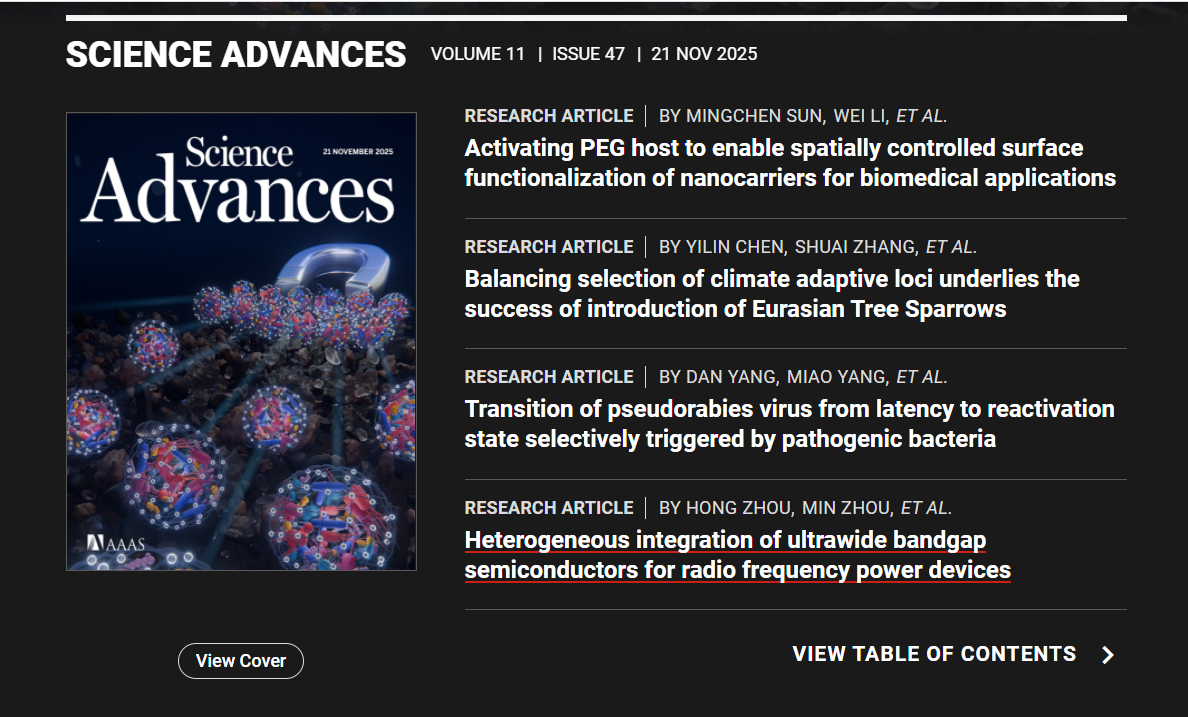Screen dimensions: 1188x717
Task: Click author name Mingchen Sun
Action: (754, 116)
